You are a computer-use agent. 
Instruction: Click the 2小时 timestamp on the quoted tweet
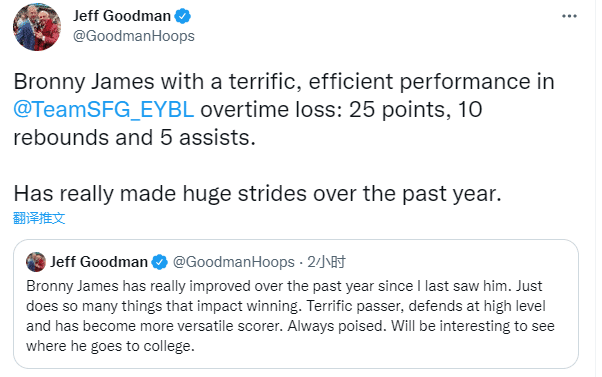[326, 262]
